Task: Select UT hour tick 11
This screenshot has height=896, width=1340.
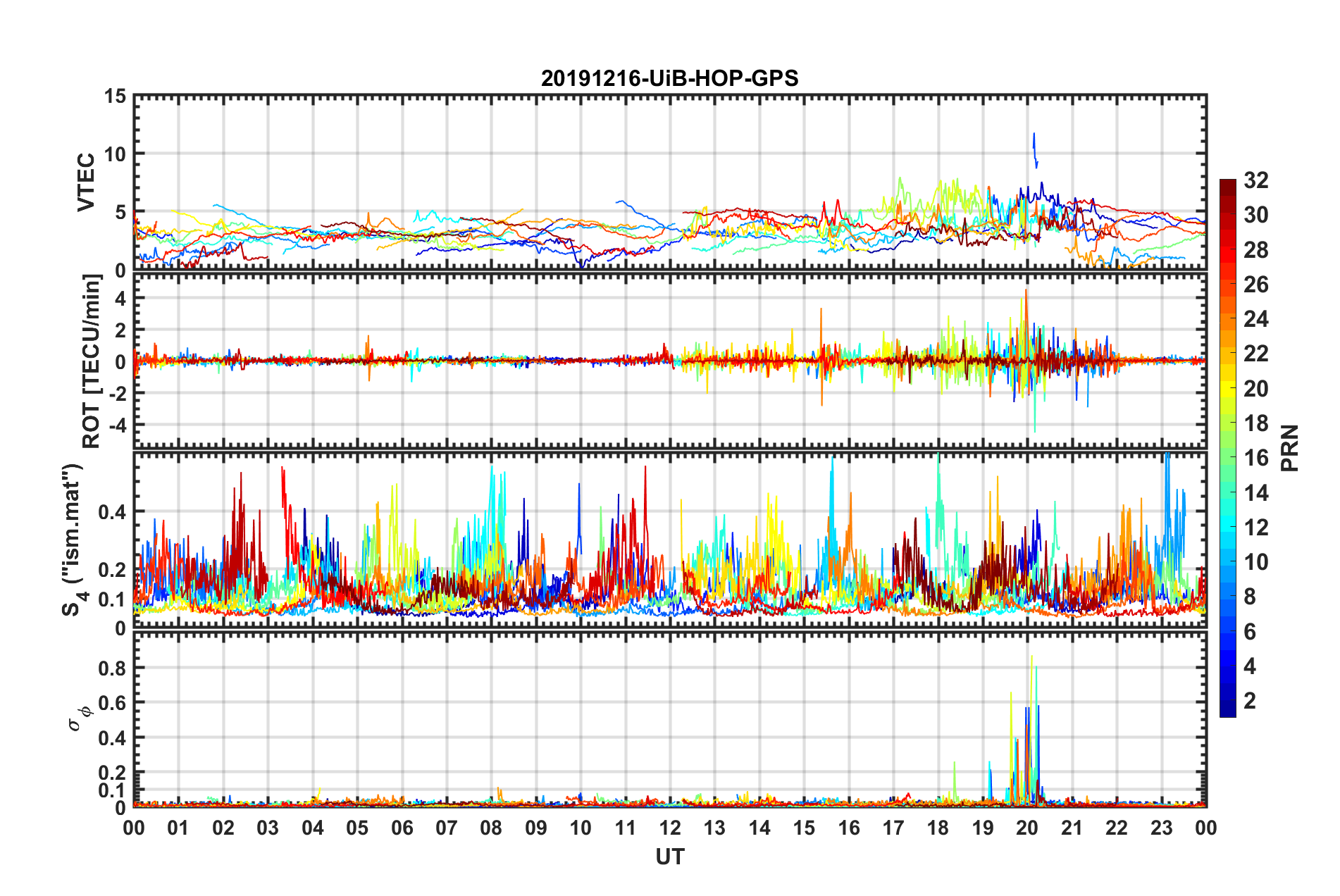Action: [x=626, y=828]
